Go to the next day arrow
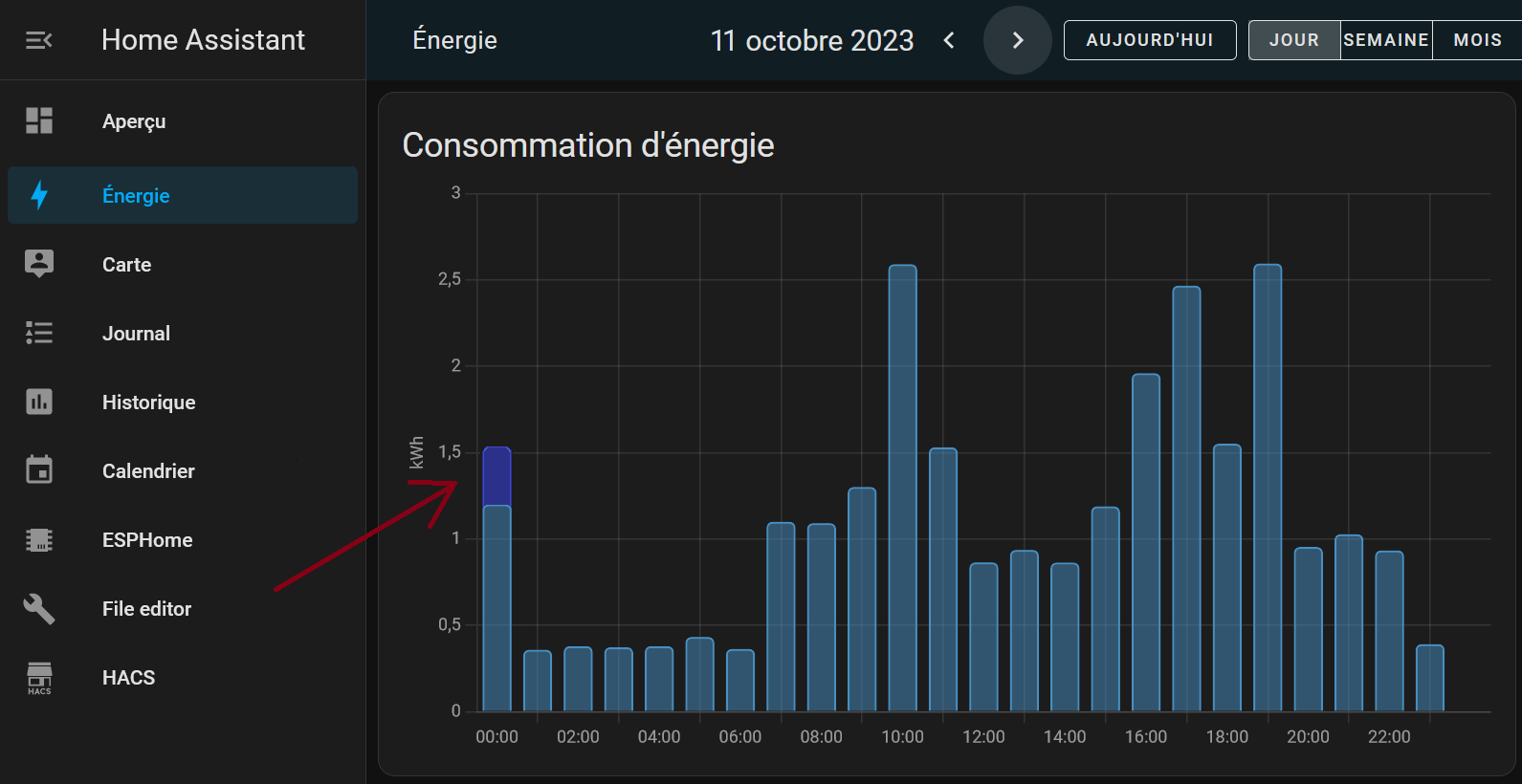Screen dimensions: 1522x784 (1018, 40)
